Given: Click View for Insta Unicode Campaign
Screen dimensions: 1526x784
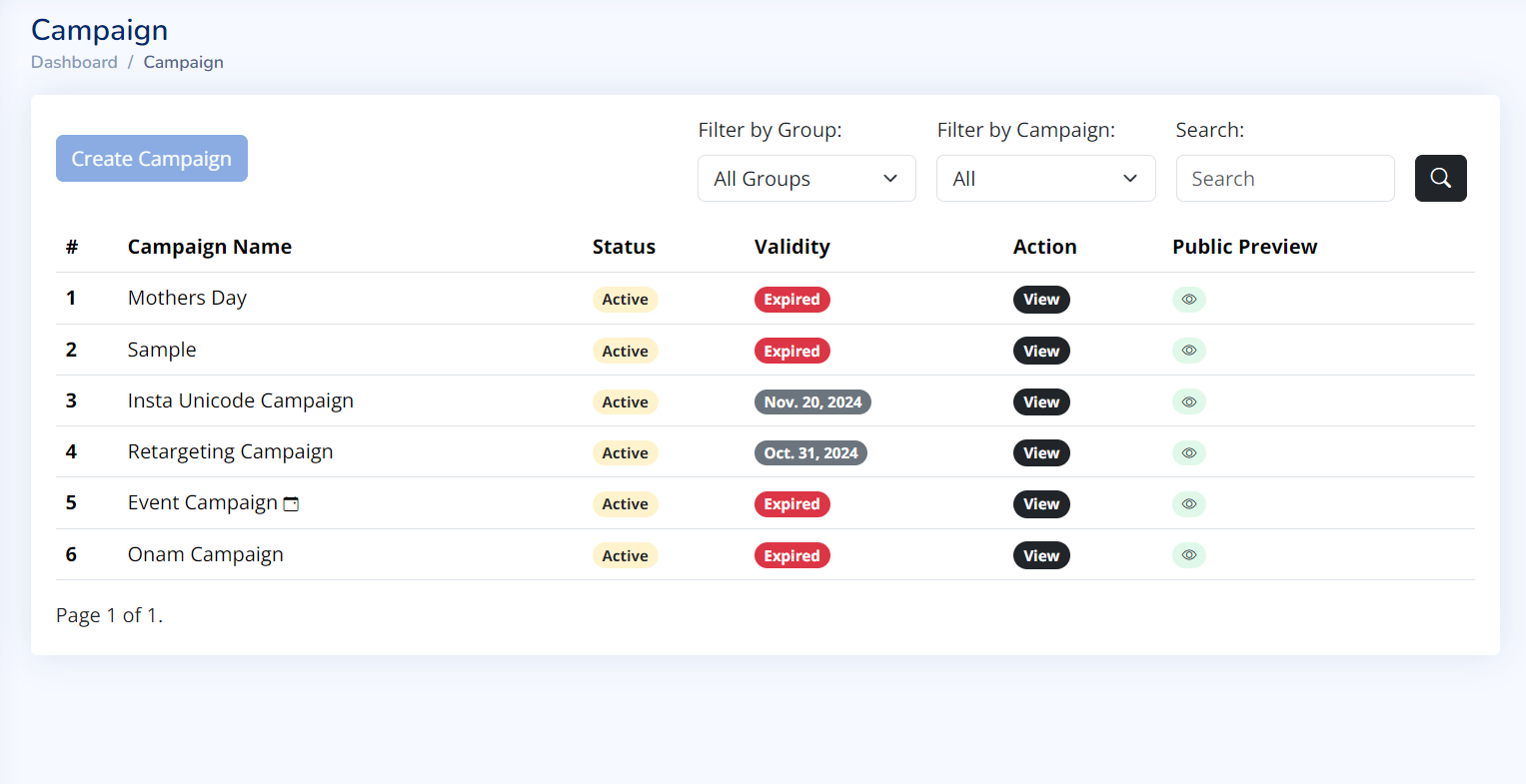Looking at the screenshot, I should point(1041,401).
